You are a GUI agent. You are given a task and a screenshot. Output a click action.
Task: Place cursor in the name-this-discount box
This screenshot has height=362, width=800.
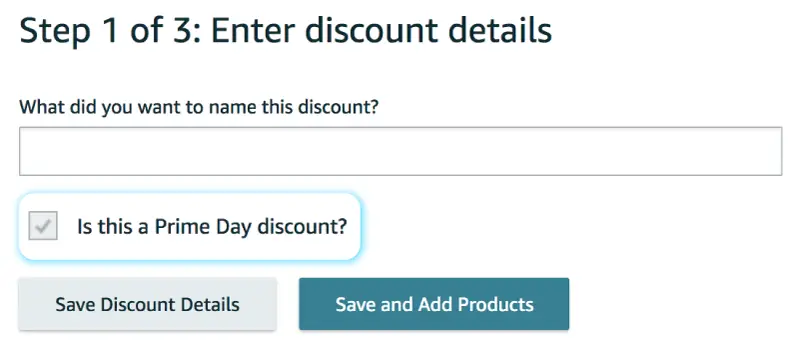[x=401, y=151]
